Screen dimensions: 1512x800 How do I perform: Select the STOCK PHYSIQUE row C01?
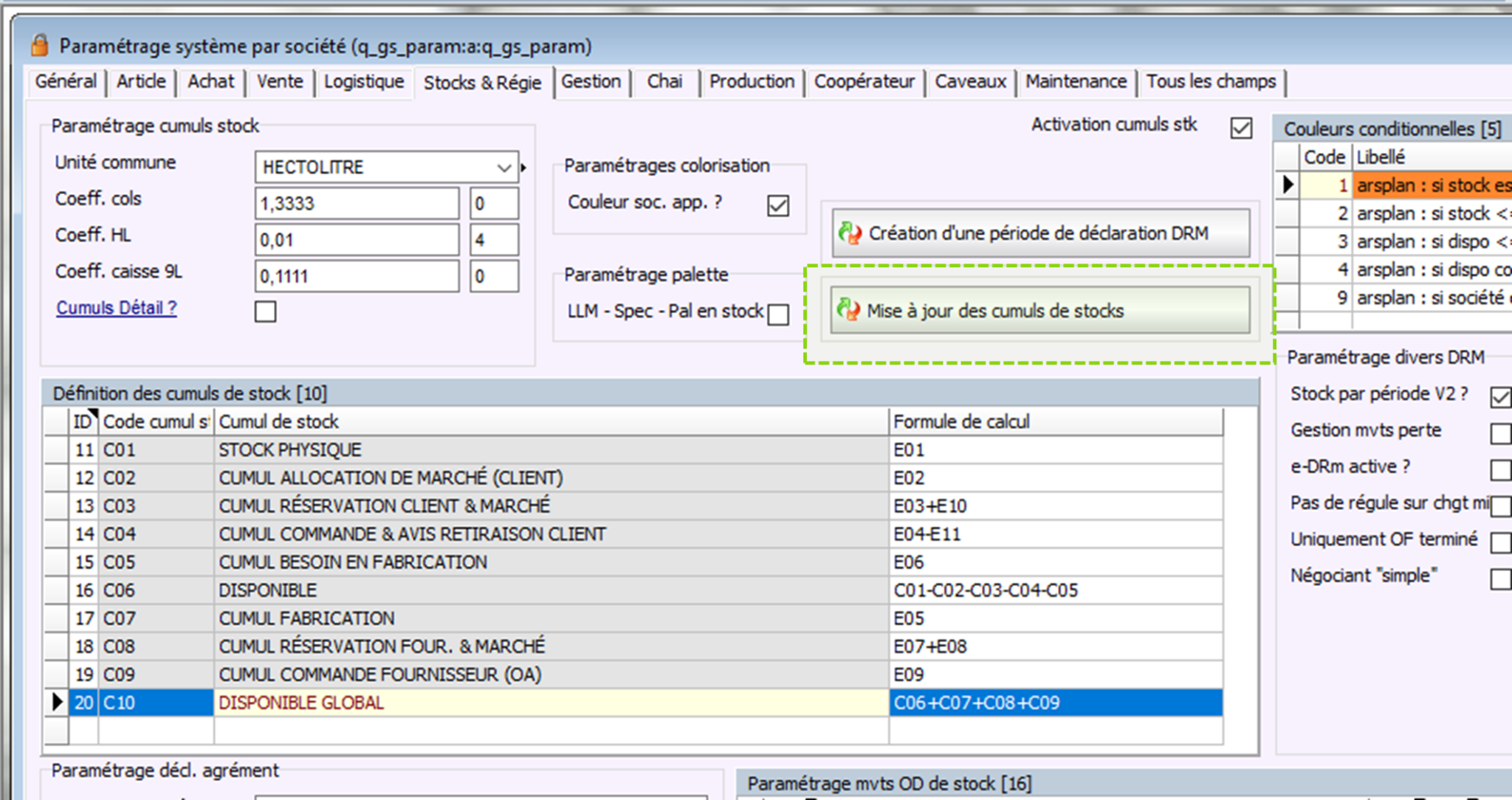coord(289,449)
